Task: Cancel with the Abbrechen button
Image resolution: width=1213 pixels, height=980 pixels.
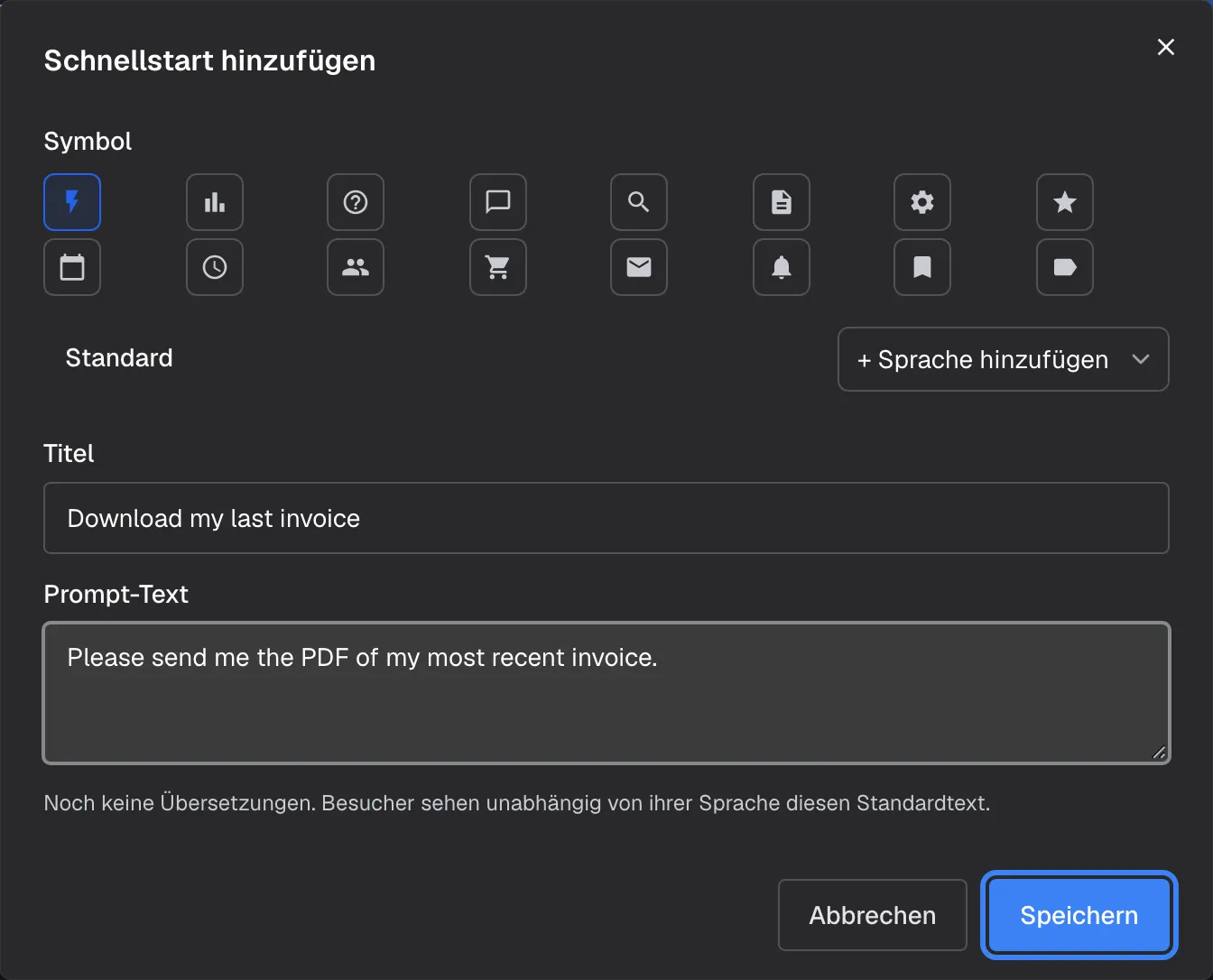Action: [873, 915]
